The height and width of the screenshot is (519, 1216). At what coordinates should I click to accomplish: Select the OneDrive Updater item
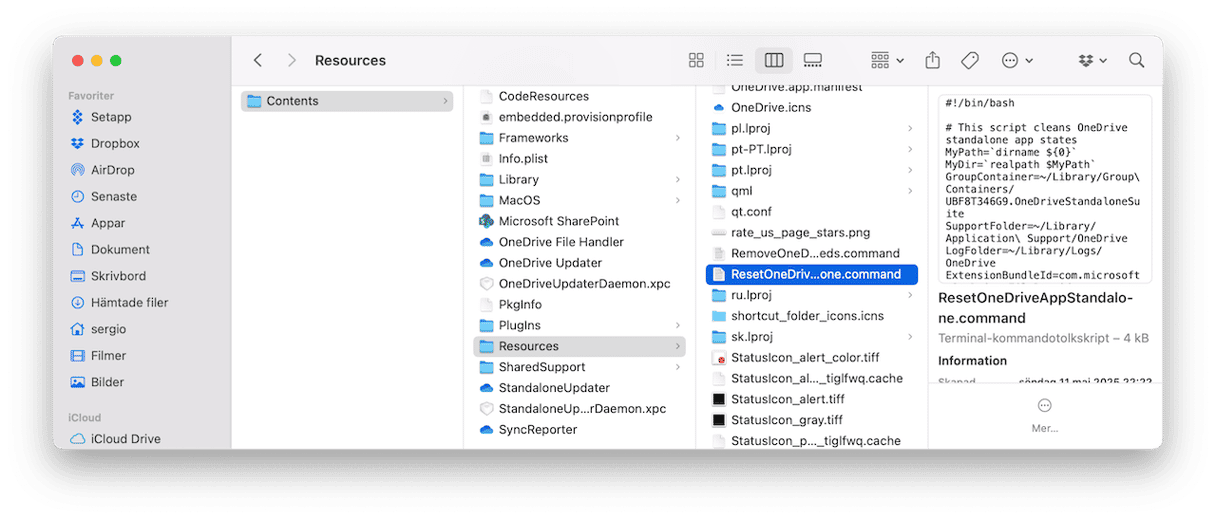coord(550,263)
